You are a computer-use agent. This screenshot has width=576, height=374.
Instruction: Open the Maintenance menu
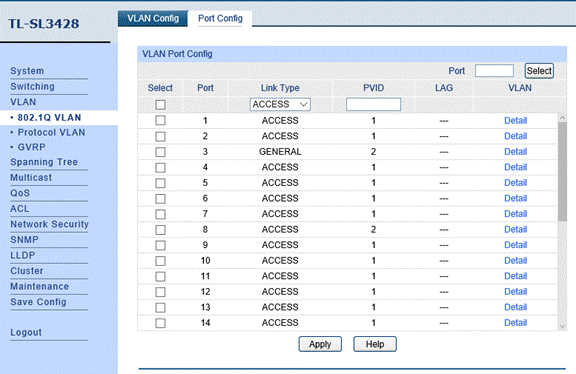pos(40,286)
